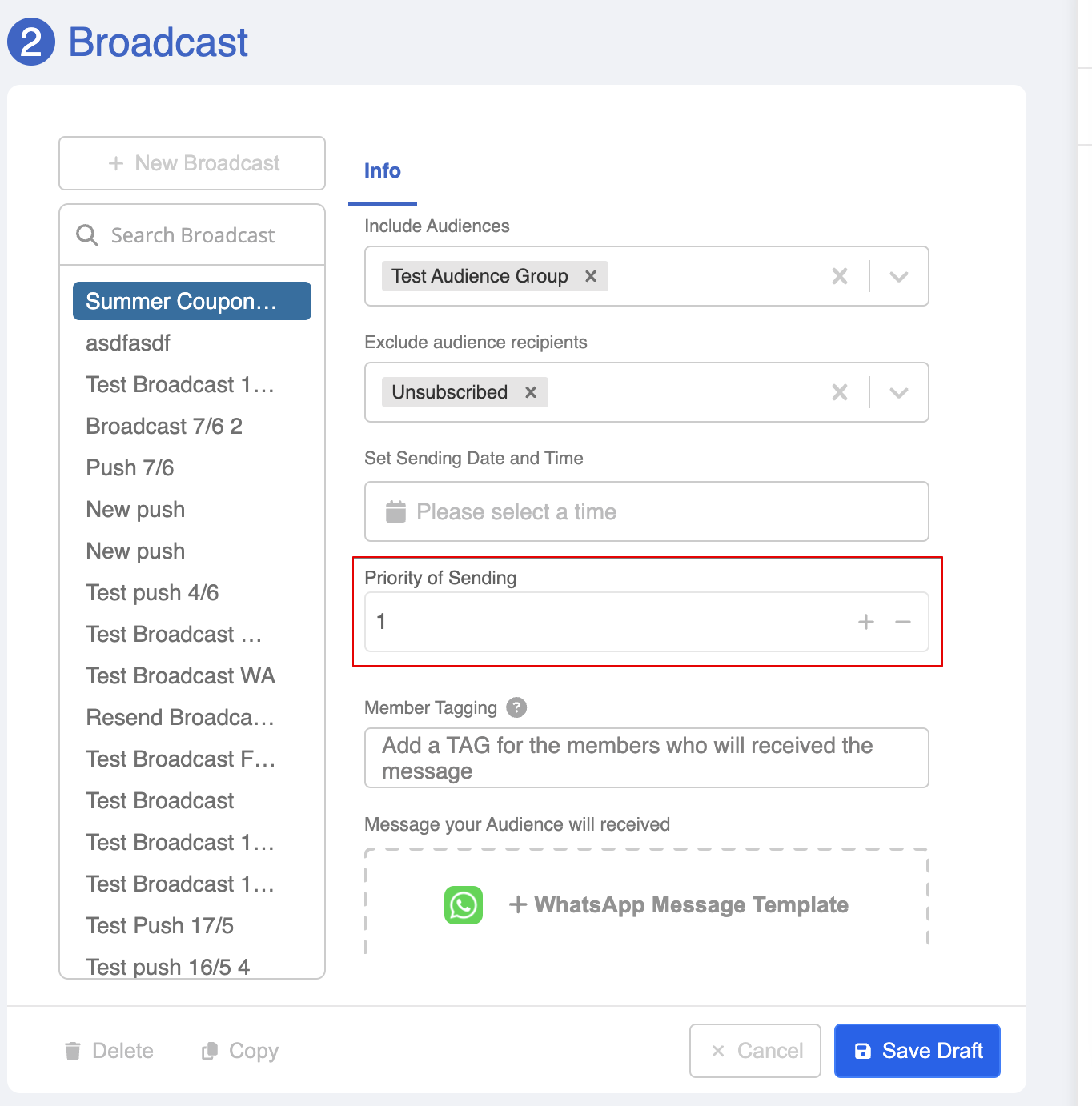1092x1106 pixels.
Task: Click the WhatsApp logo icon
Action: [464, 905]
